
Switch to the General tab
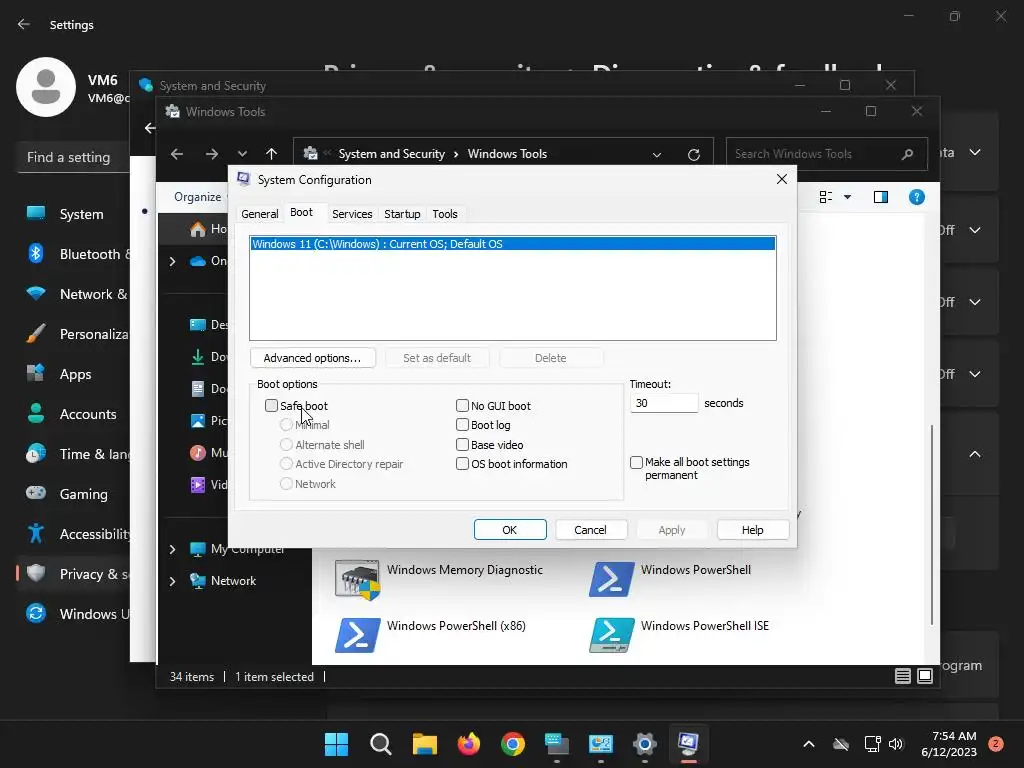(259, 214)
